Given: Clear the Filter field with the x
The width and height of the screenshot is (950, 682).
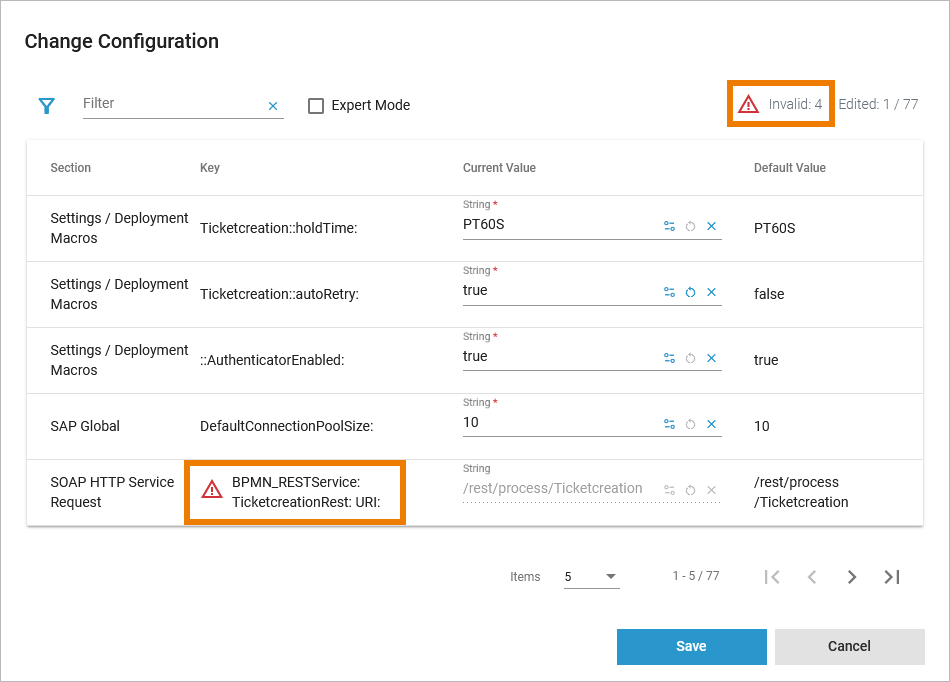Looking at the screenshot, I should click(273, 106).
